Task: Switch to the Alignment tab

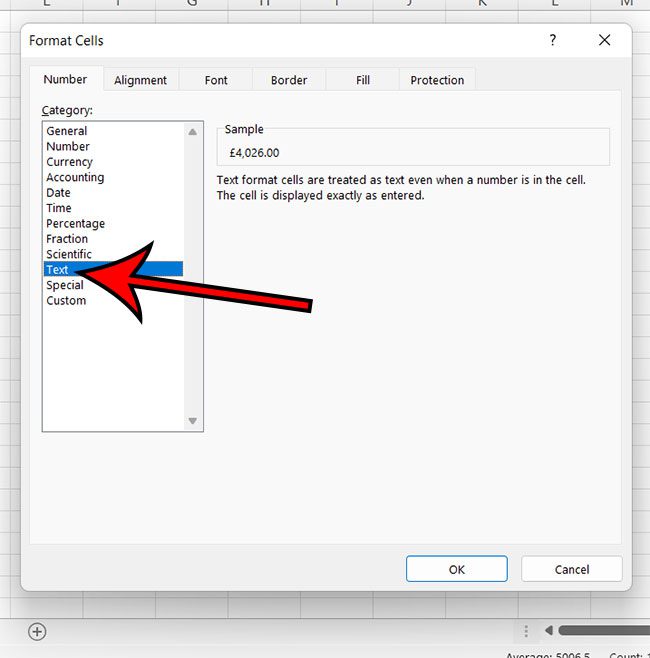Action: [x=141, y=80]
